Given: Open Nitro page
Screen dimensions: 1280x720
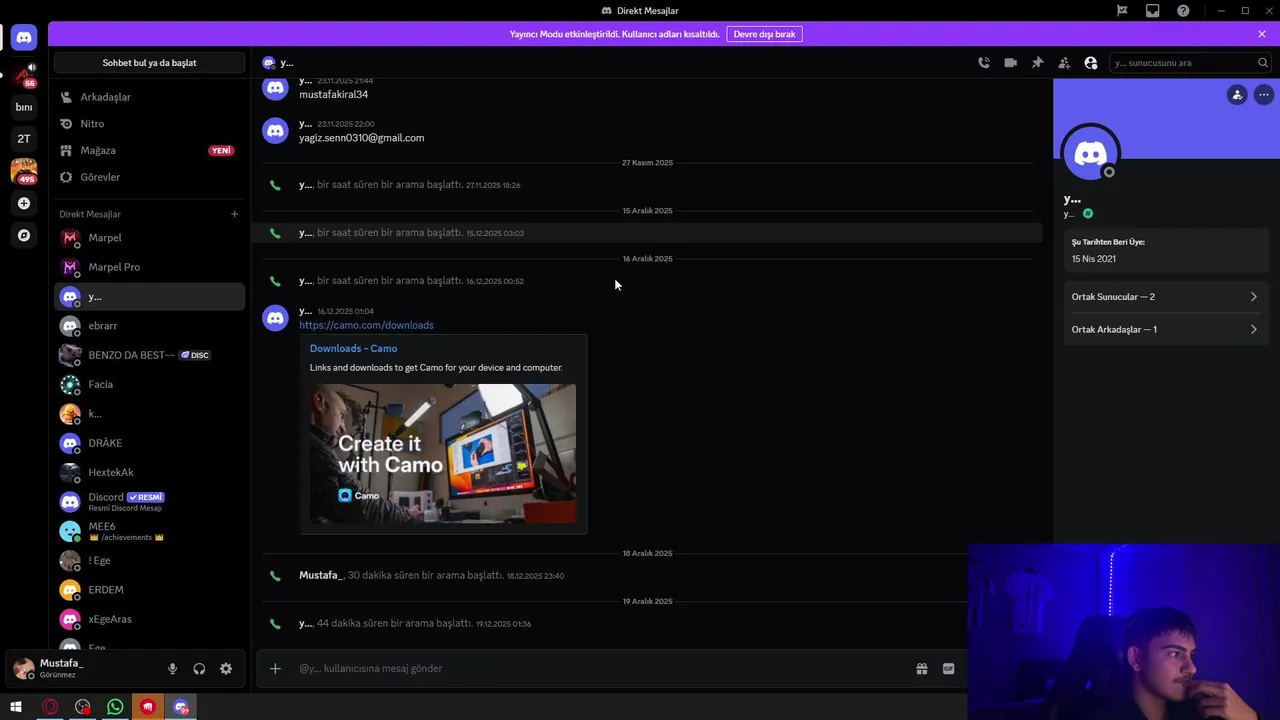Looking at the screenshot, I should coord(149,124).
